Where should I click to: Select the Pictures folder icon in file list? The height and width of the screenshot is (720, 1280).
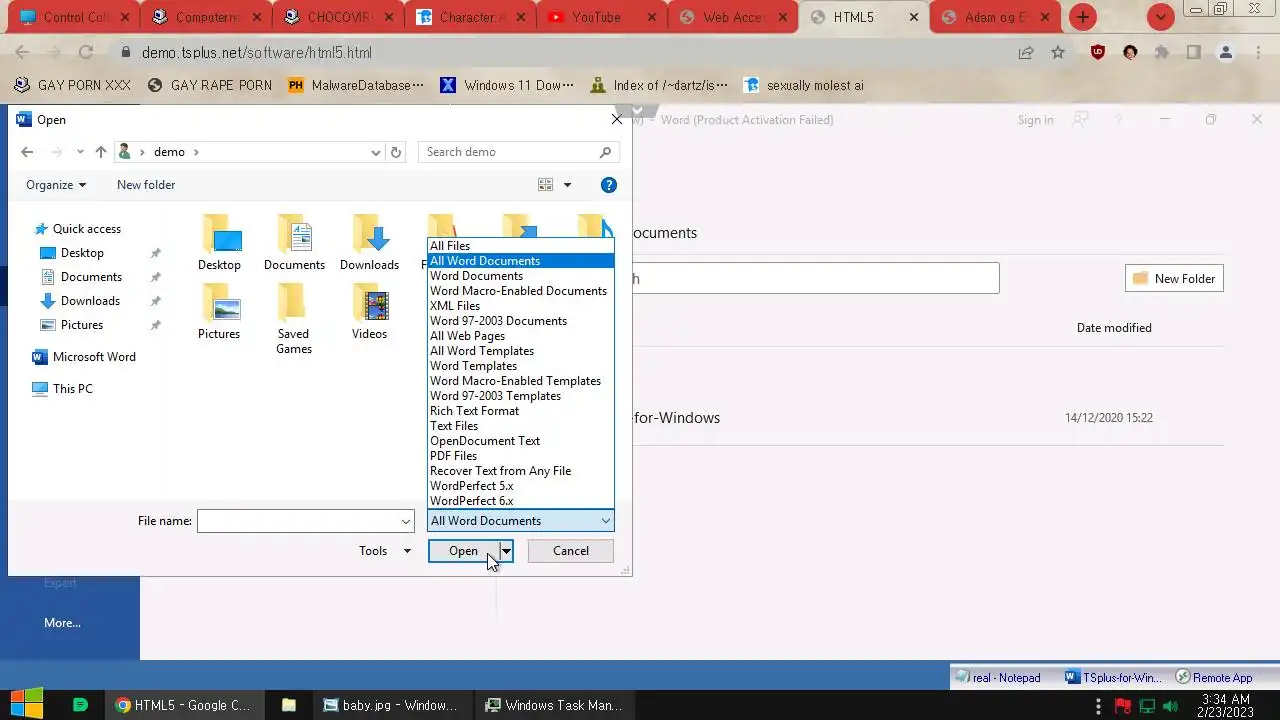pos(219,312)
